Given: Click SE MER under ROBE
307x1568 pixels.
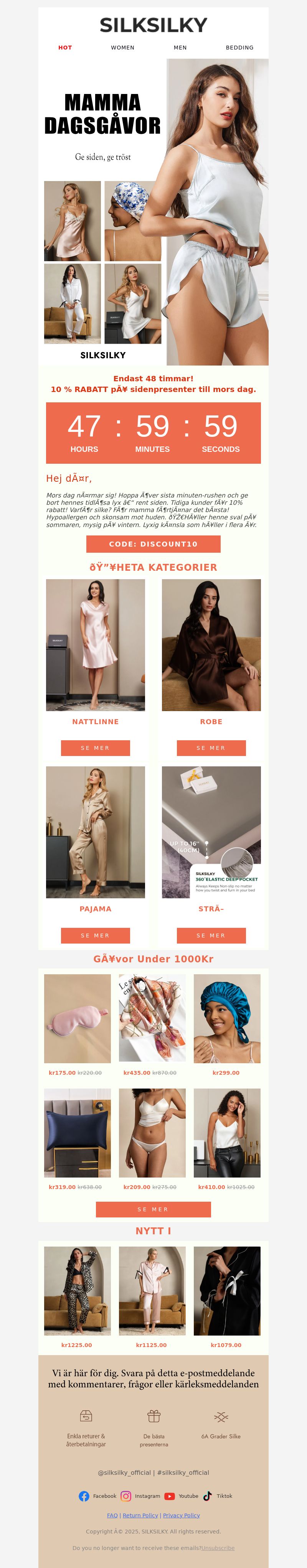Looking at the screenshot, I should (211, 748).
